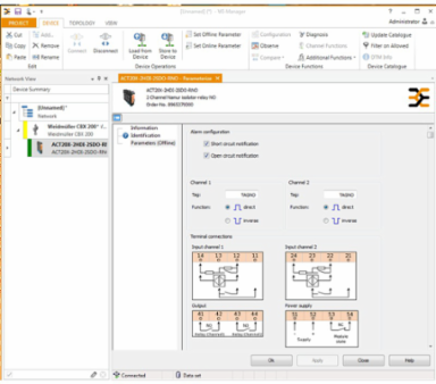Click the Copy icon in Edit group
Viewport: 436px width, 384px height.
9,46
